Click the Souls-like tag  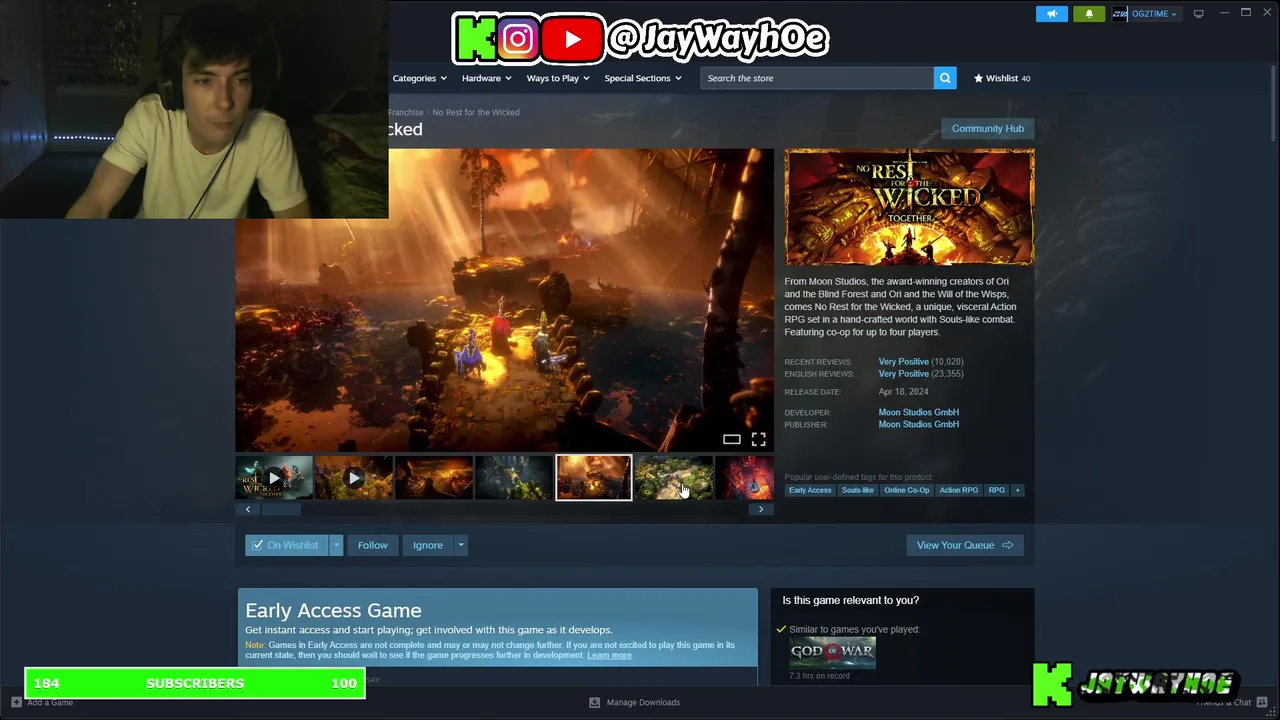tap(857, 490)
